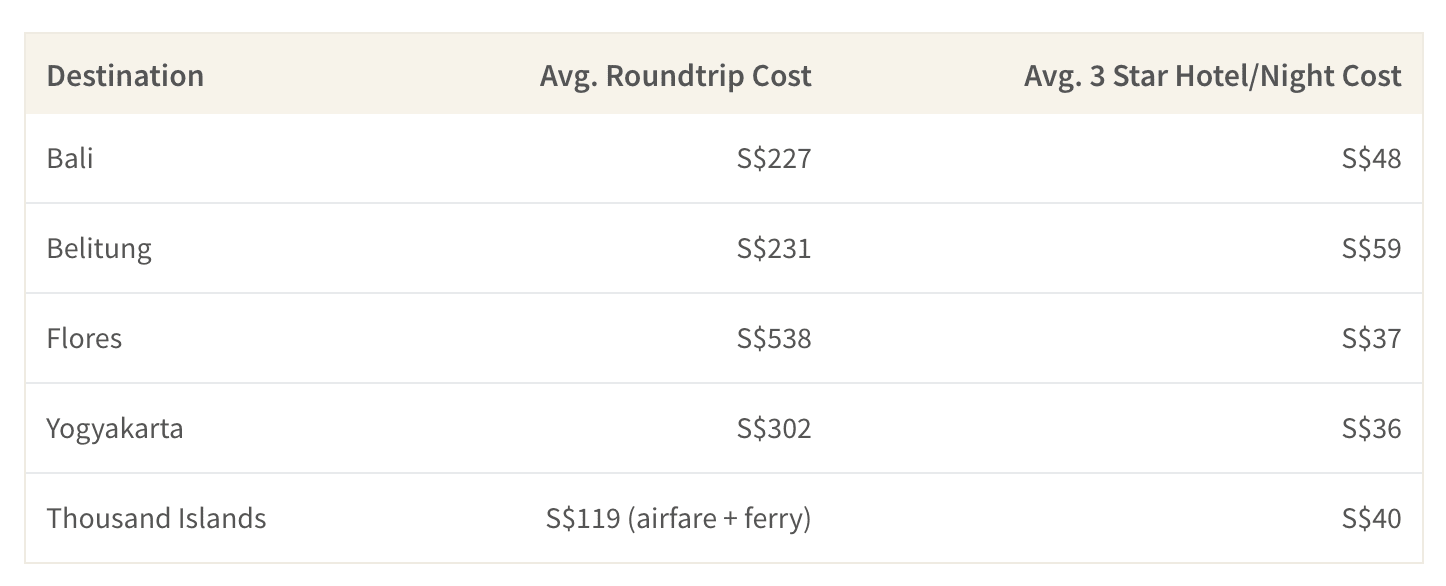Click Flores hotel cost S$37

1372,338
